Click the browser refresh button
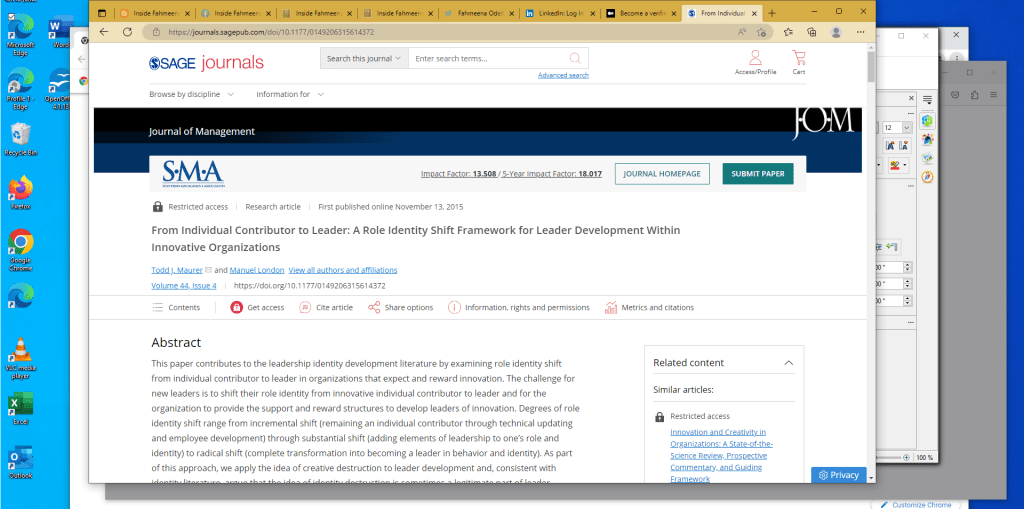This screenshot has width=1024, height=509. (127, 32)
